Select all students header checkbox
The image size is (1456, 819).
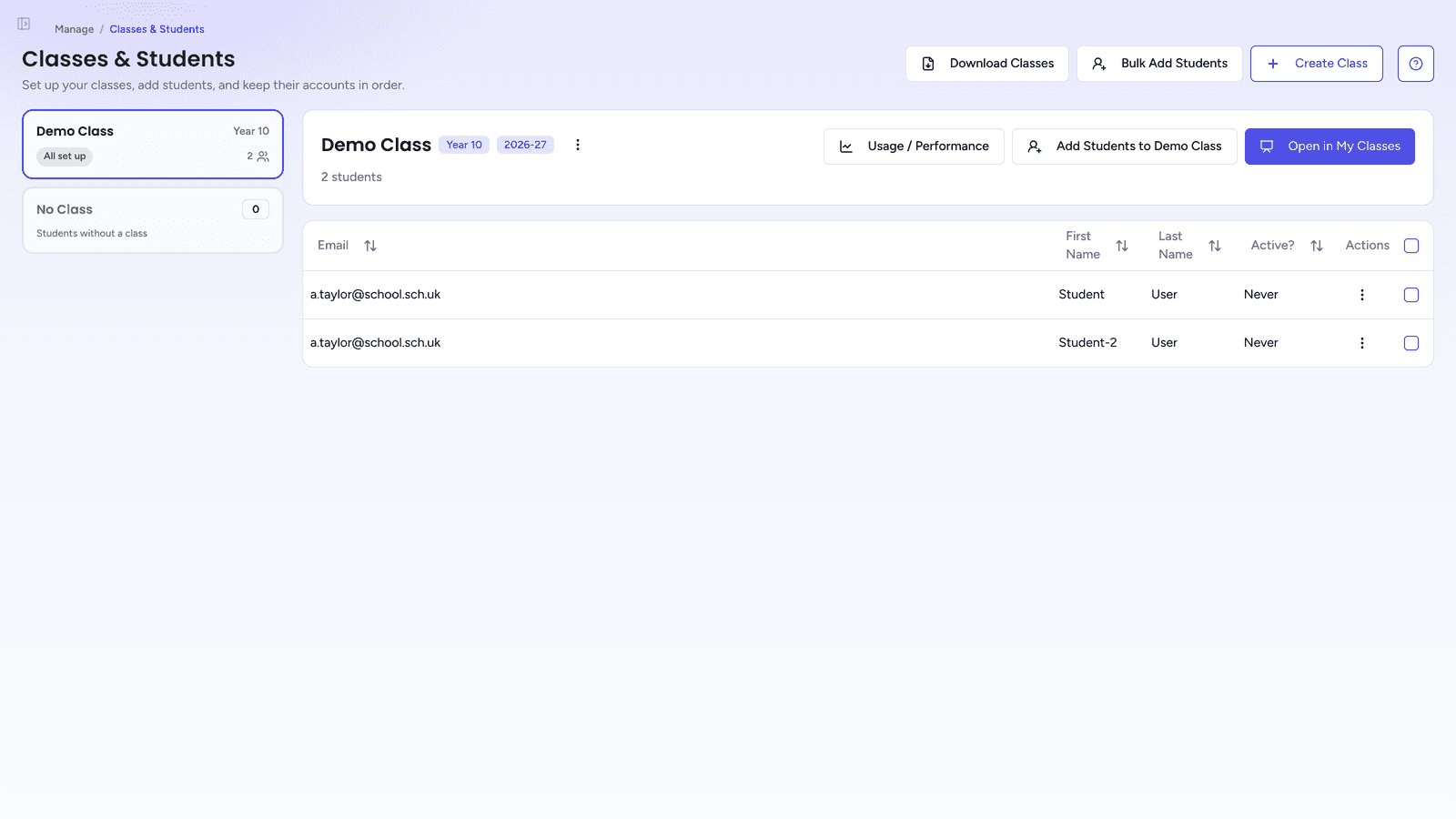tap(1411, 246)
